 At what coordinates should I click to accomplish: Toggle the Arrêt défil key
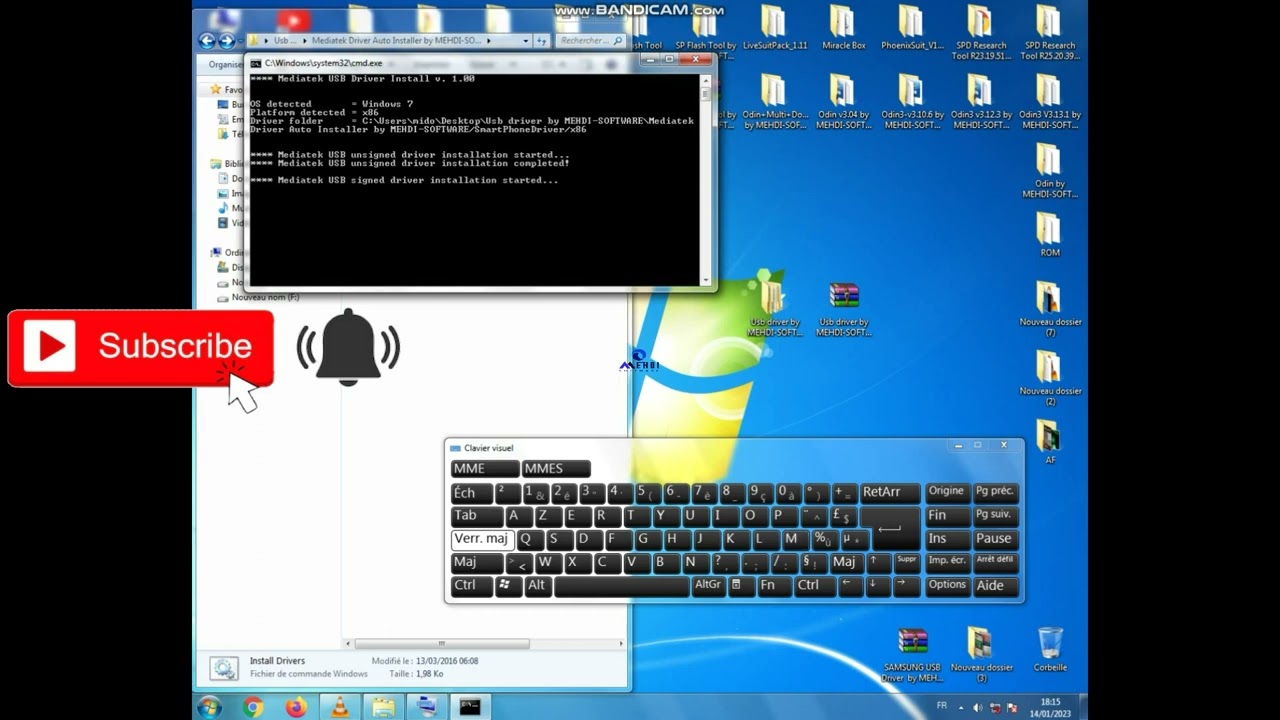(x=995, y=562)
